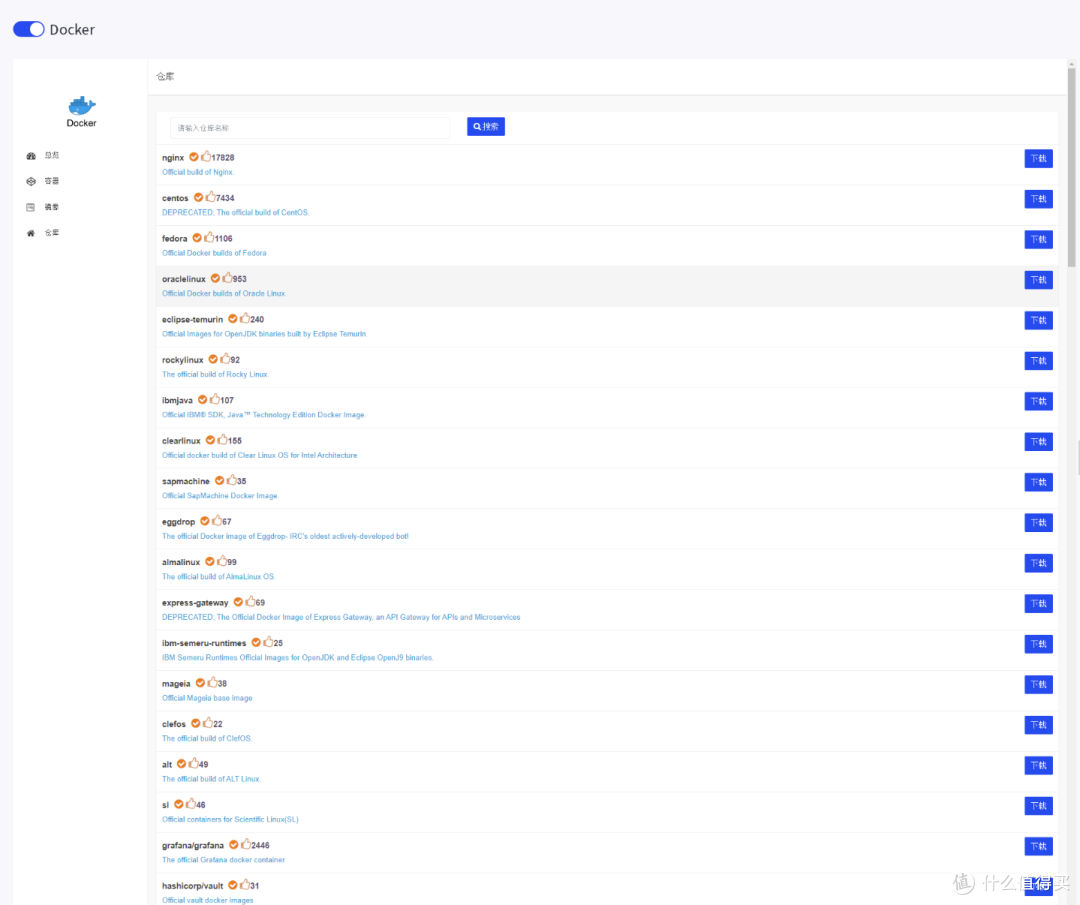Click description 'Official build of Nginx.'
The height and width of the screenshot is (905, 1080).
point(198,172)
